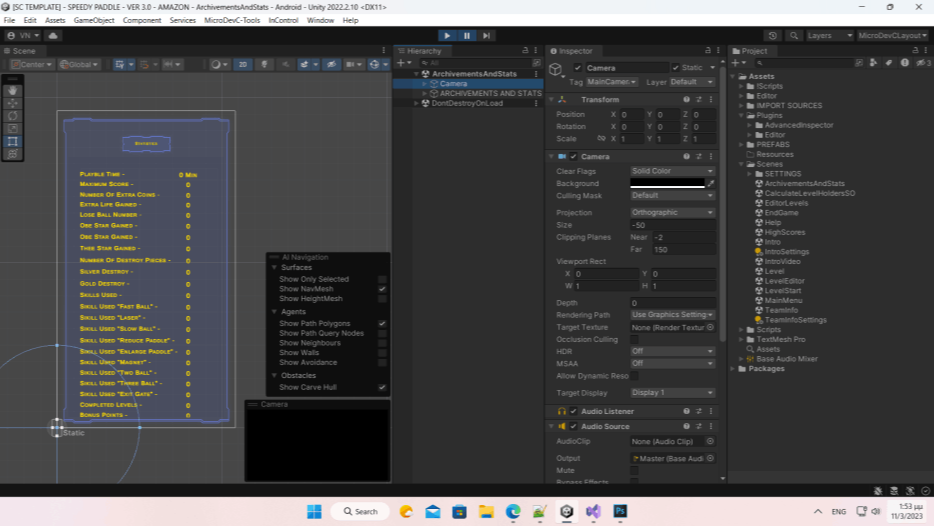Disable the Audio Listener component checkbox
Image resolution: width=935 pixels, height=526 pixels.
click(574, 411)
